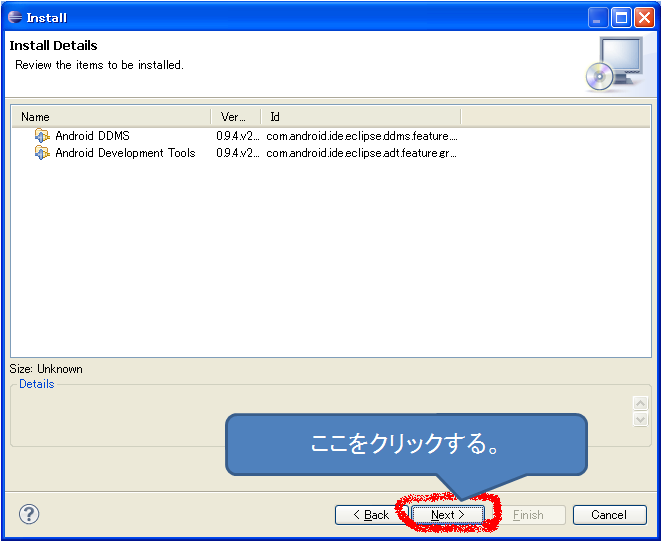The image size is (662, 542).
Task: Sort list by the Id column header
Action: click(x=361, y=117)
